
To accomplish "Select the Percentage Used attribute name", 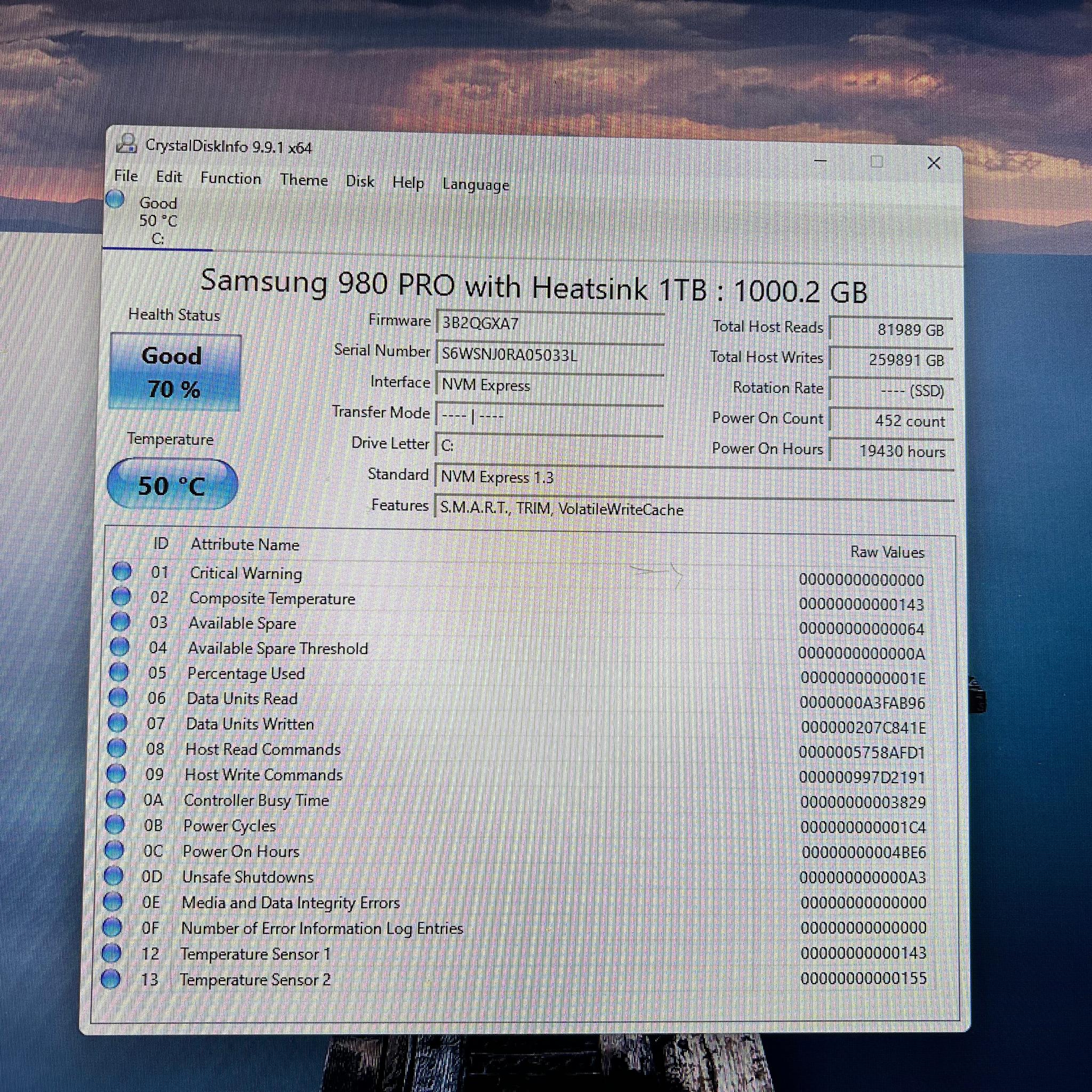I will point(246,673).
